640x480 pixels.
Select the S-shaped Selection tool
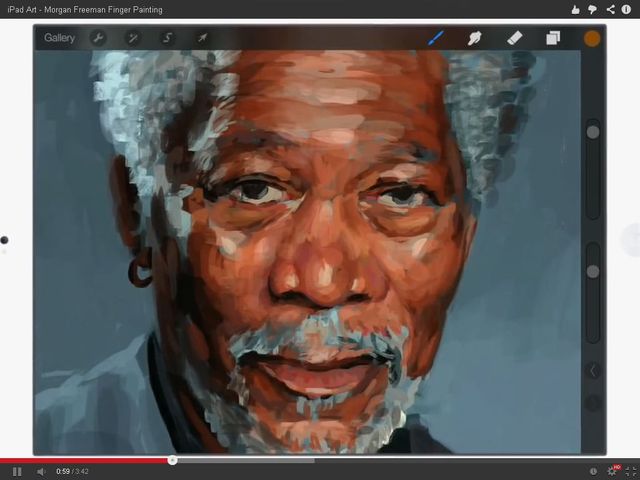[167, 38]
